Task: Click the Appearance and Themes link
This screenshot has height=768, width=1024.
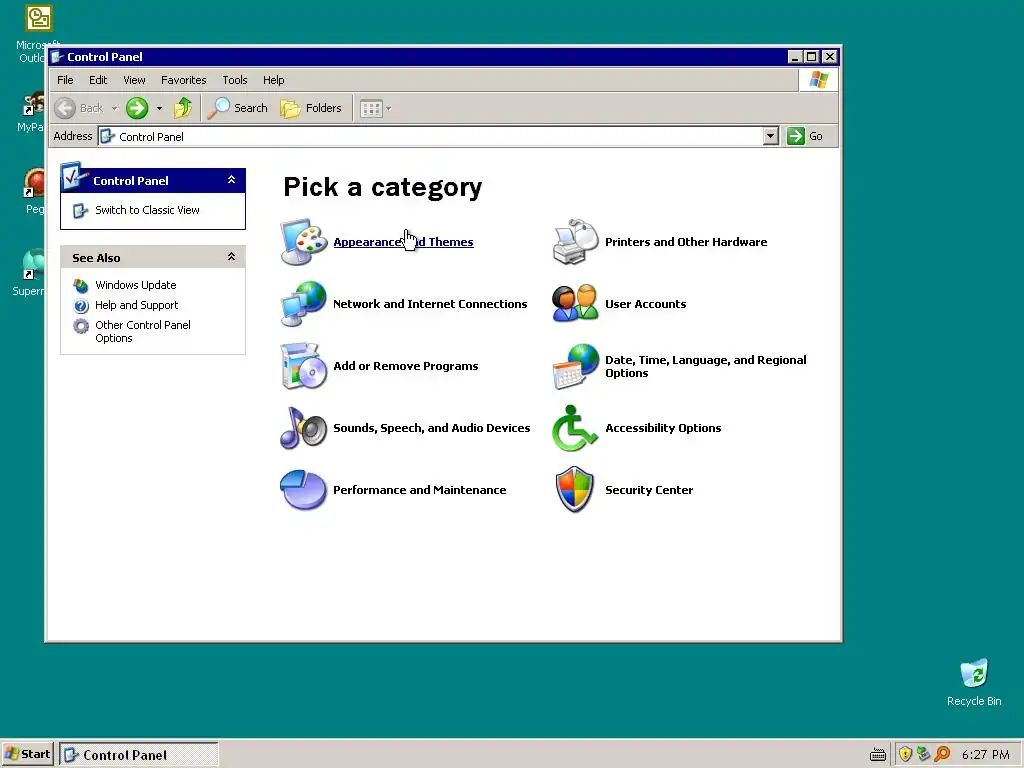Action: 404,242
